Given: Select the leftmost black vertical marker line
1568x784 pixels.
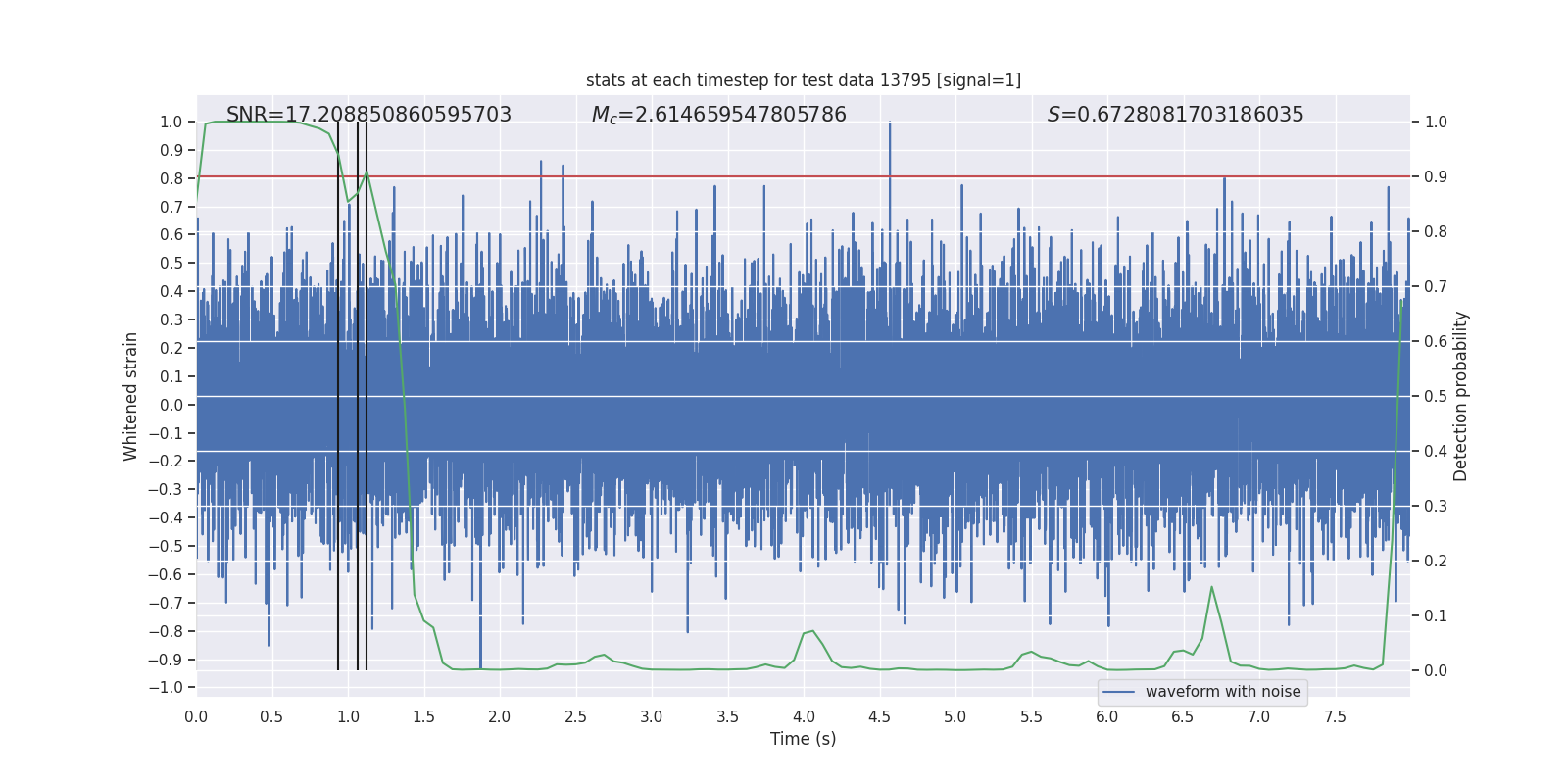Looking at the screenshot, I should 338,392.
